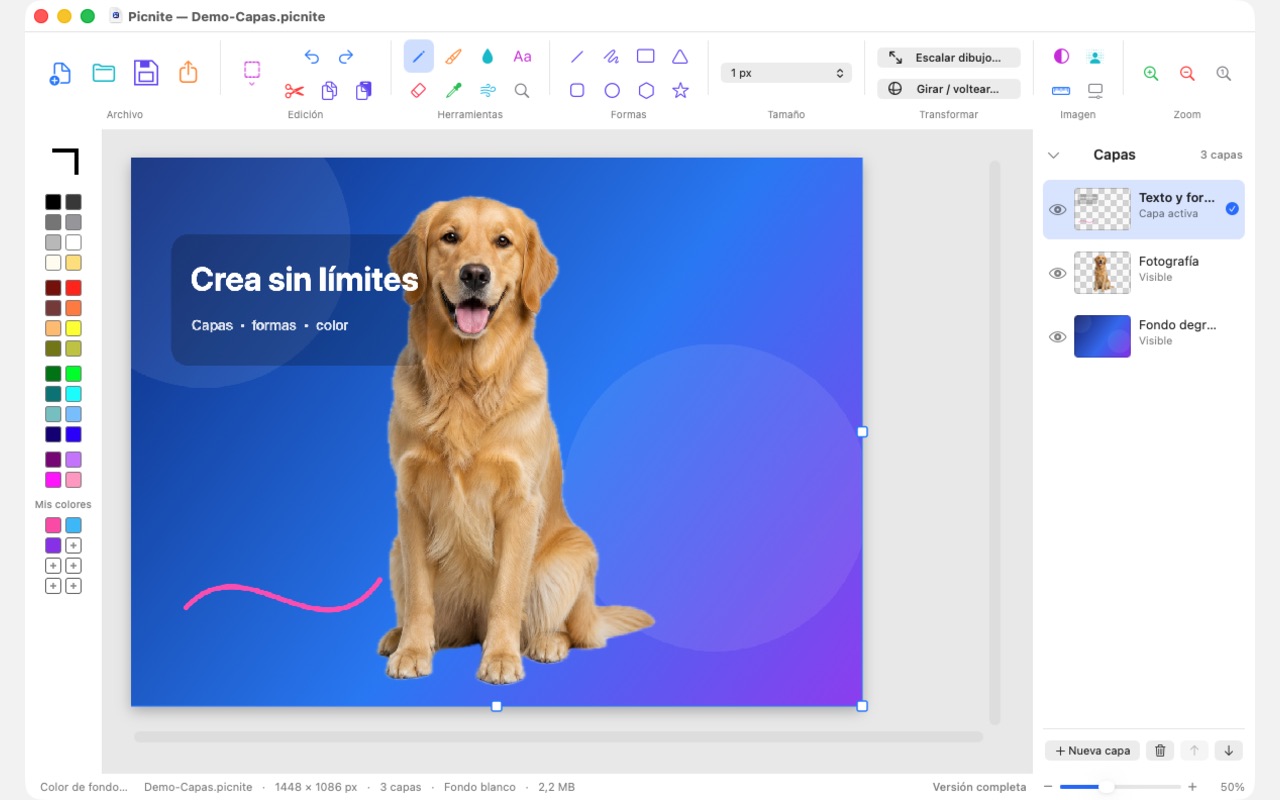Viewport: 1280px width, 800px height.
Task: Click the contrast half-circle icon in Imagen
Action: click(1061, 57)
